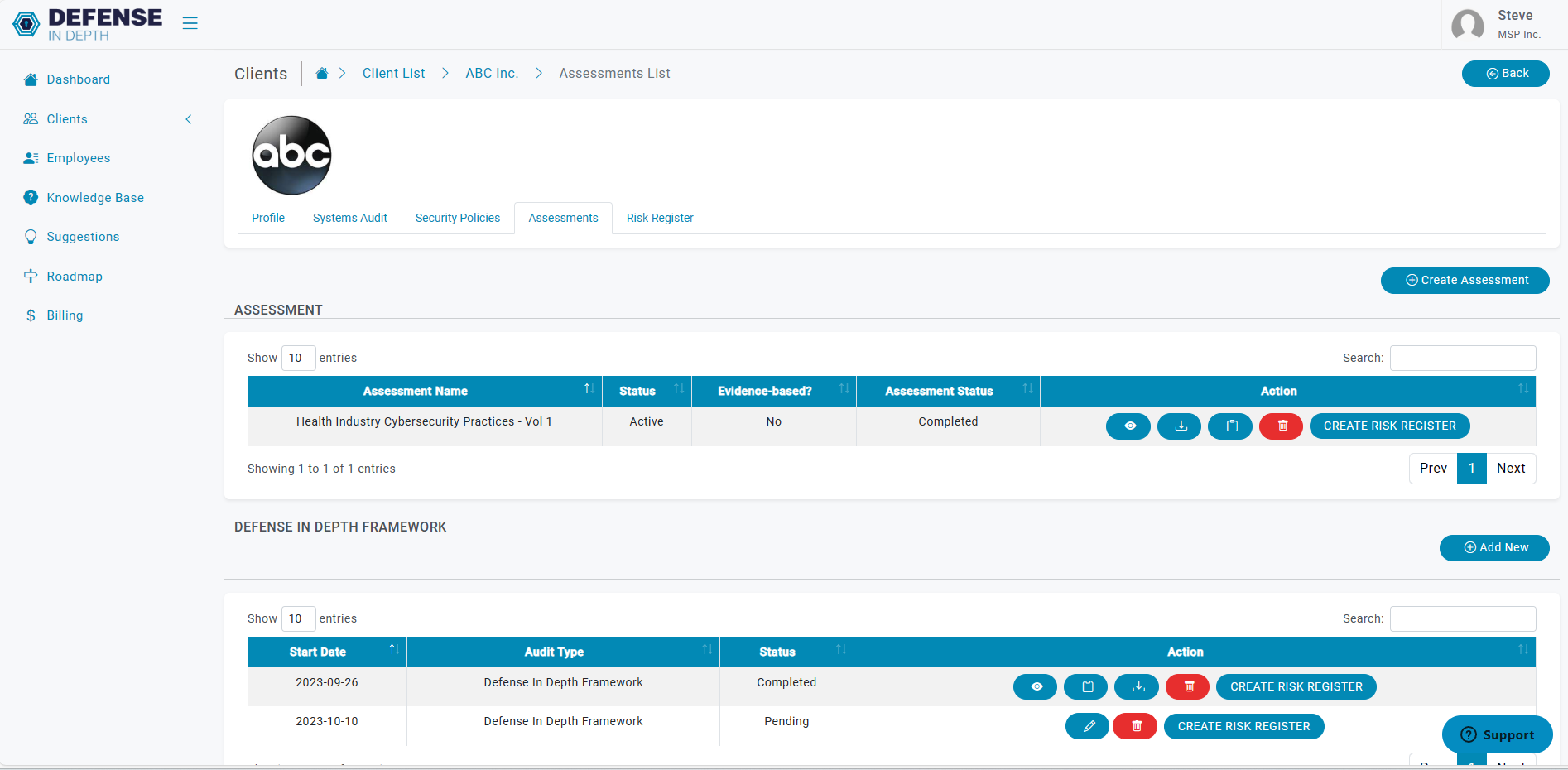View details of the completed assessment
Viewport: 1568px width, 770px height.
coord(1128,426)
